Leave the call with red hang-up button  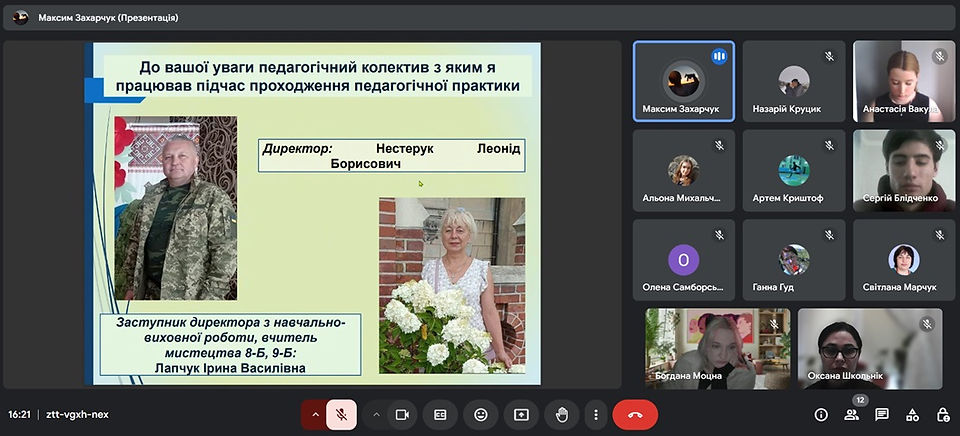click(x=635, y=415)
